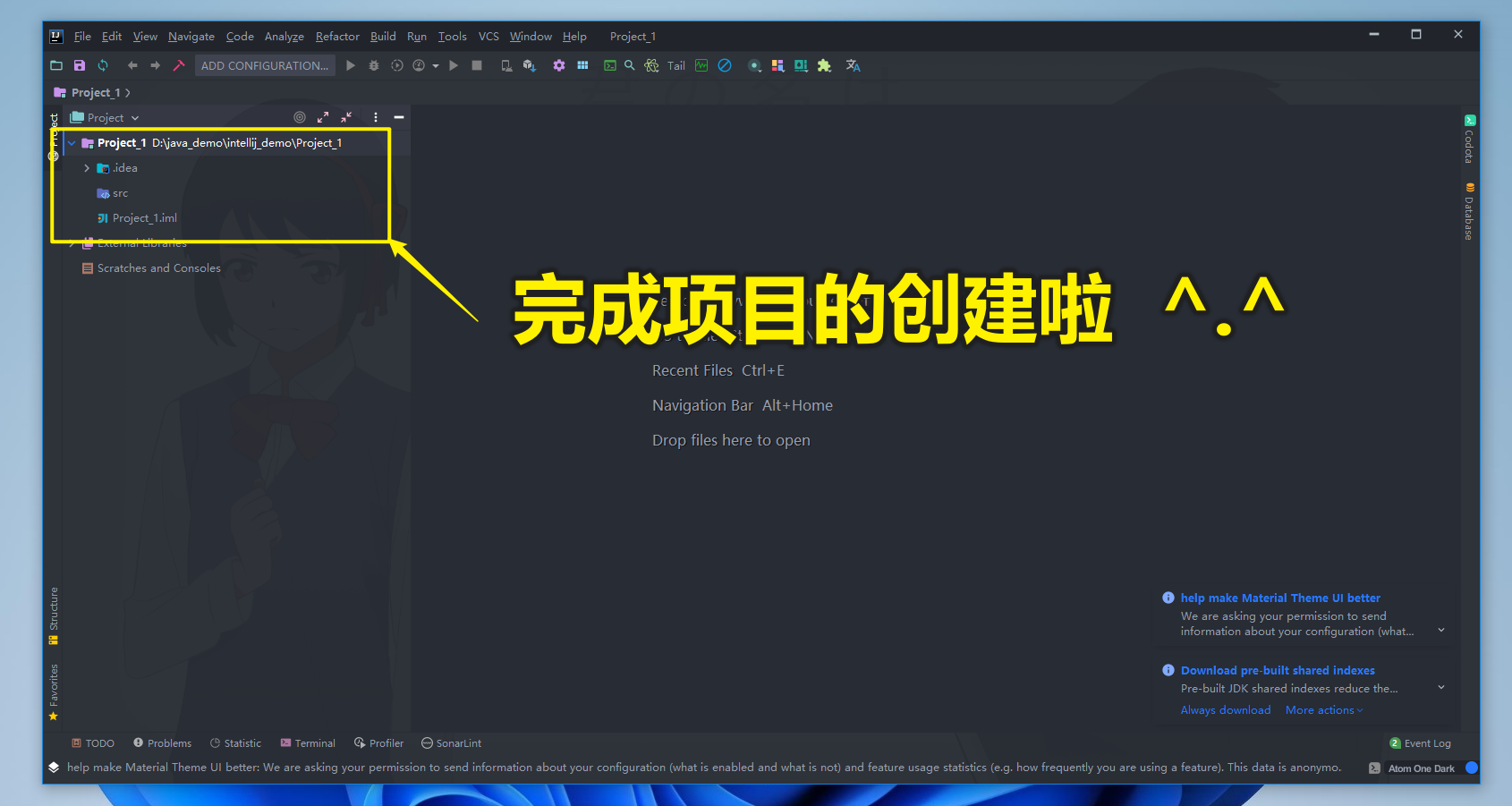
Task: Click the Synchronize refresh icon
Action: [103, 65]
